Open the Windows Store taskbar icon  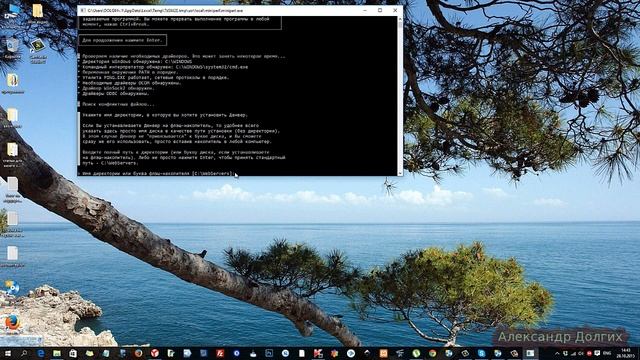tap(73, 353)
